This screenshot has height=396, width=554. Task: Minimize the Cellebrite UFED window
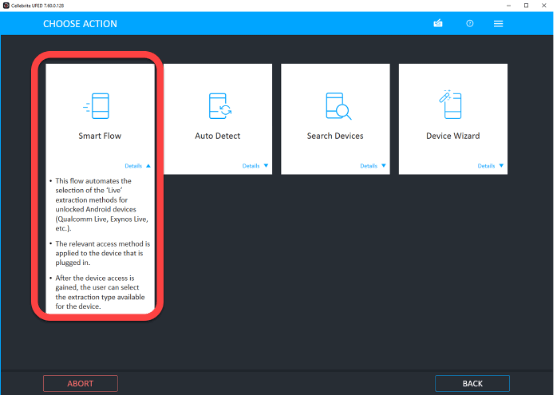509,5
